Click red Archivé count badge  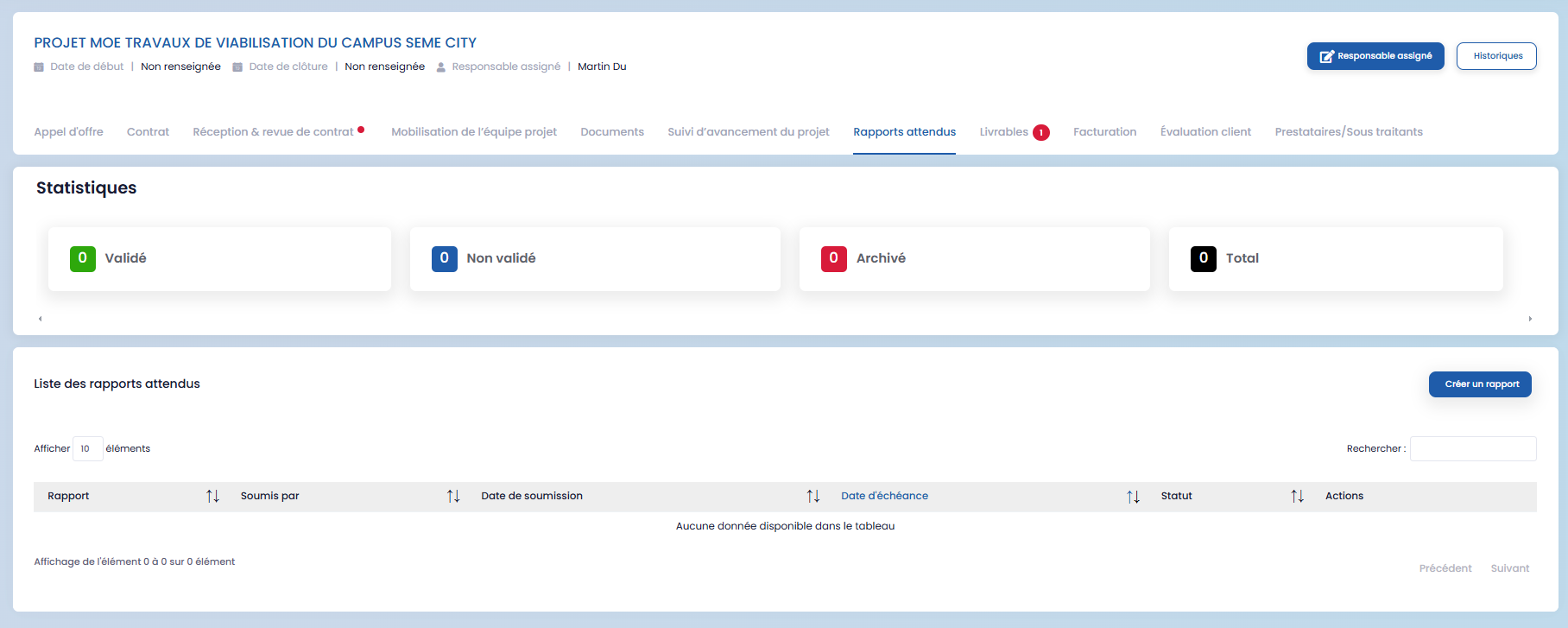pos(833,258)
